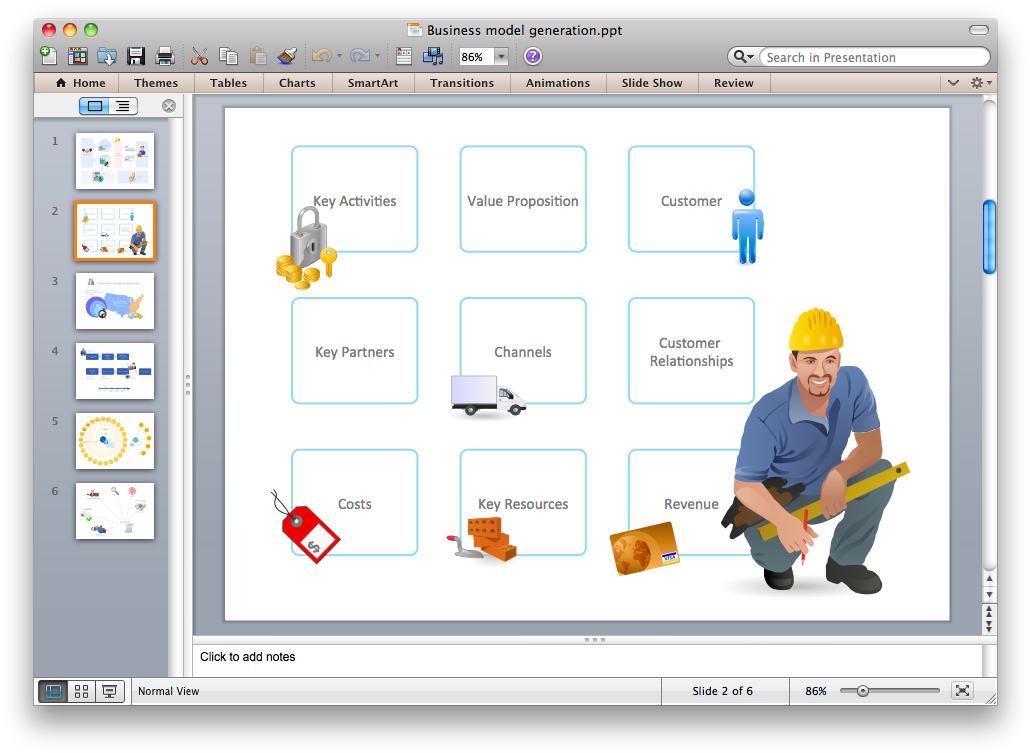This screenshot has height=753, width=1030.
Task: Create a new slide from toolbar
Action: [x=48, y=56]
